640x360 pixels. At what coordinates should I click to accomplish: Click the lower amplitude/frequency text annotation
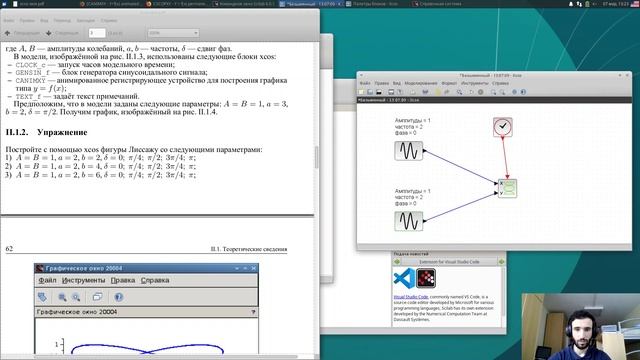click(412, 197)
